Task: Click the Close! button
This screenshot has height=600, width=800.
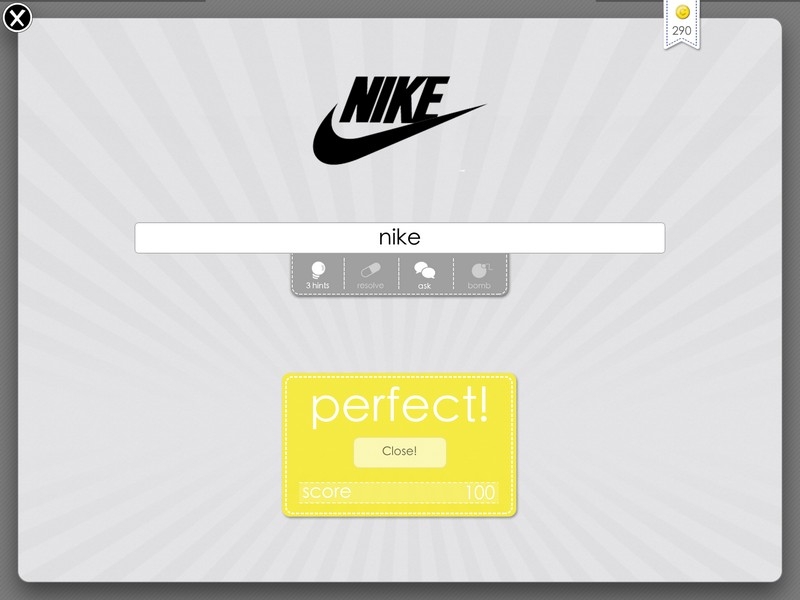Action: 399,452
